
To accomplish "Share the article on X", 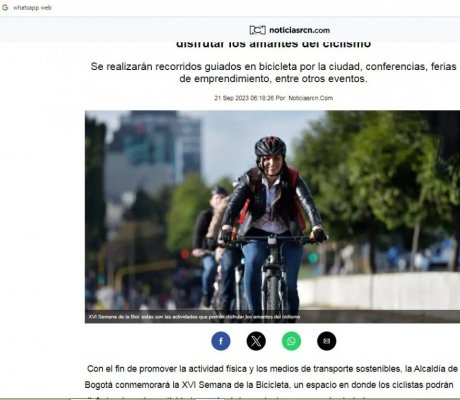I will [256, 341].
